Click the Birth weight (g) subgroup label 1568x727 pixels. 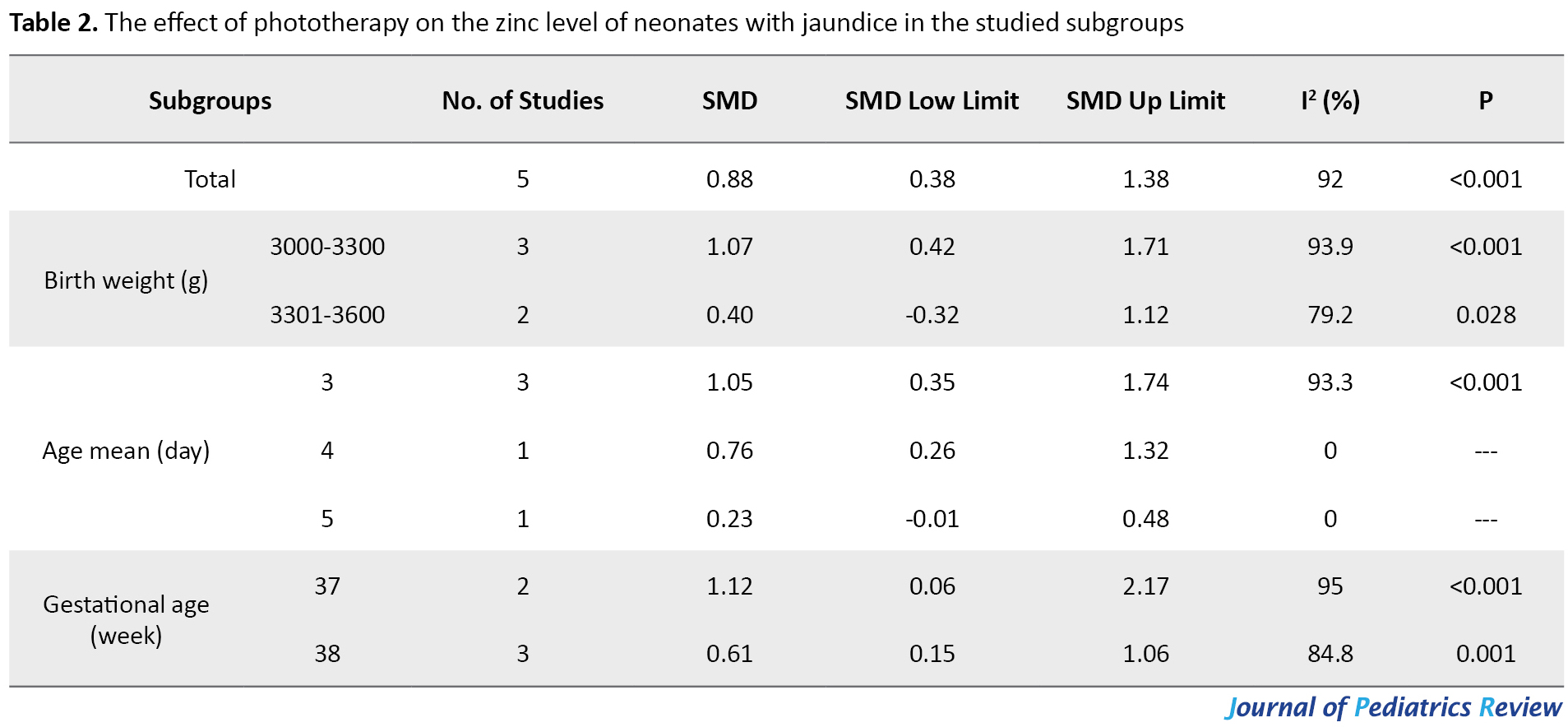[126, 280]
